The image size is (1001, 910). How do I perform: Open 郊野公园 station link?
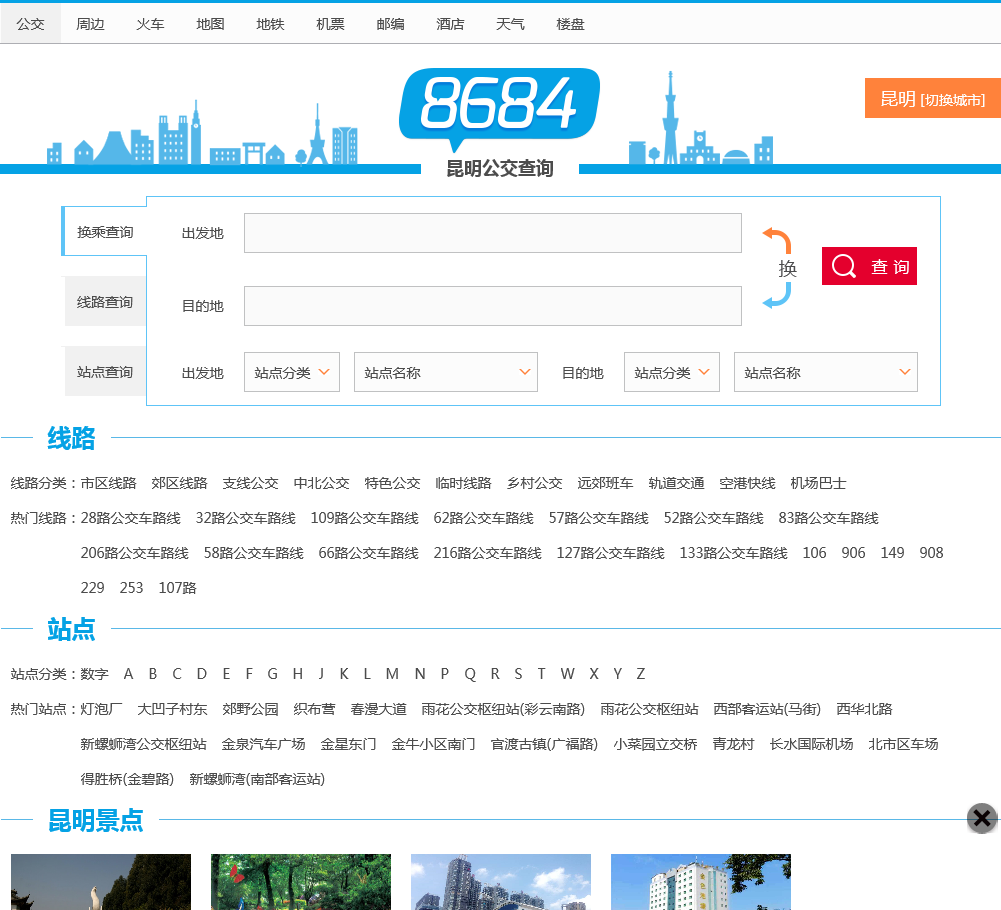click(250, 709)
